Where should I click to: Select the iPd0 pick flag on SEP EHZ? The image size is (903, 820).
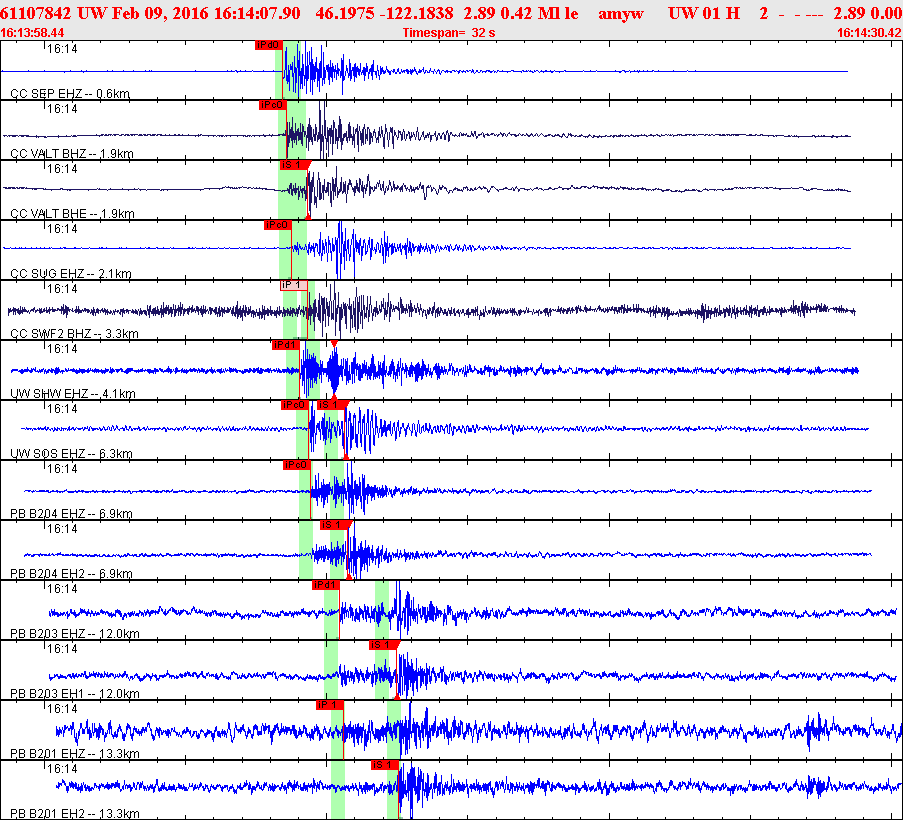(268, 45)
